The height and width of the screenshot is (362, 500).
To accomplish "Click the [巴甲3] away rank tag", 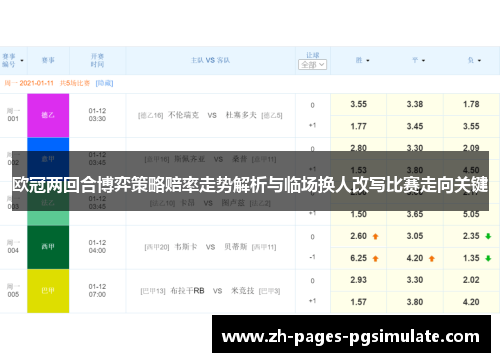I will coord(270,291).
